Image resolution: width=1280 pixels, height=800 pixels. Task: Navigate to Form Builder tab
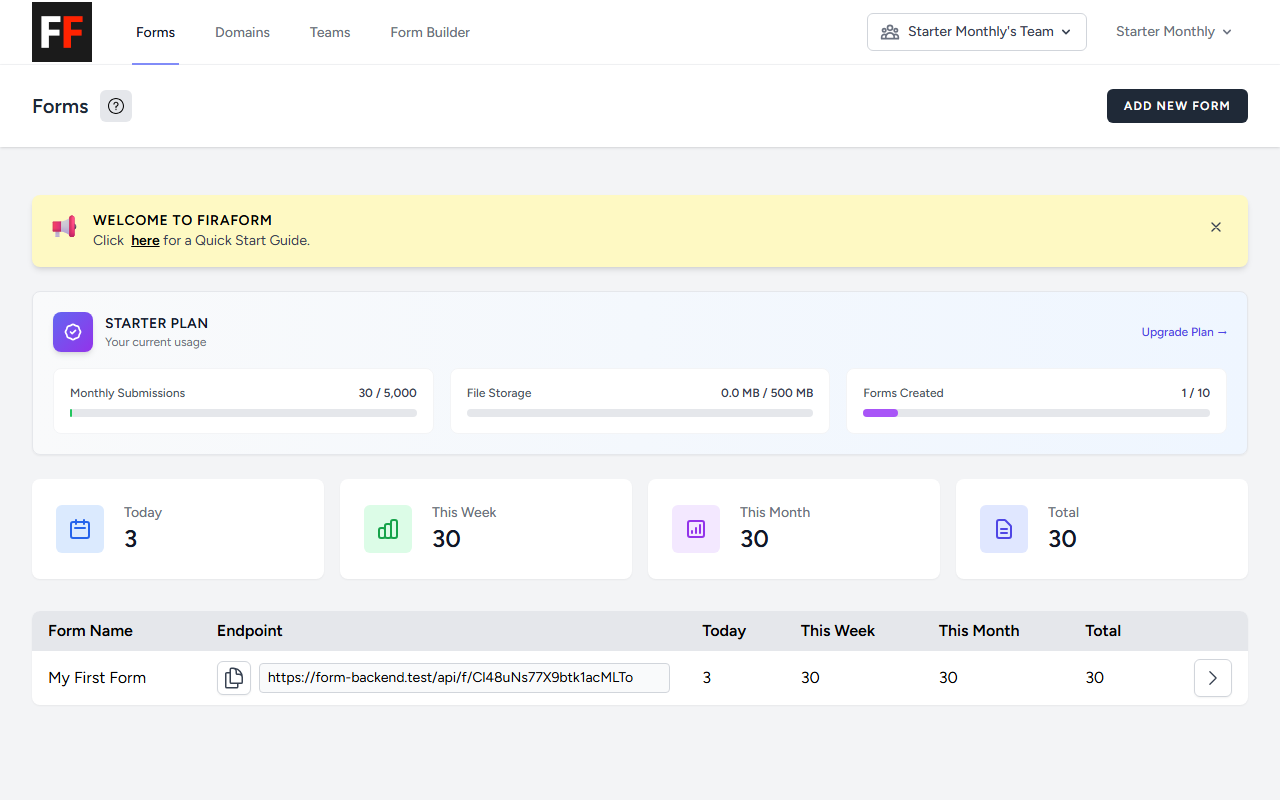[x=430, y=32]
